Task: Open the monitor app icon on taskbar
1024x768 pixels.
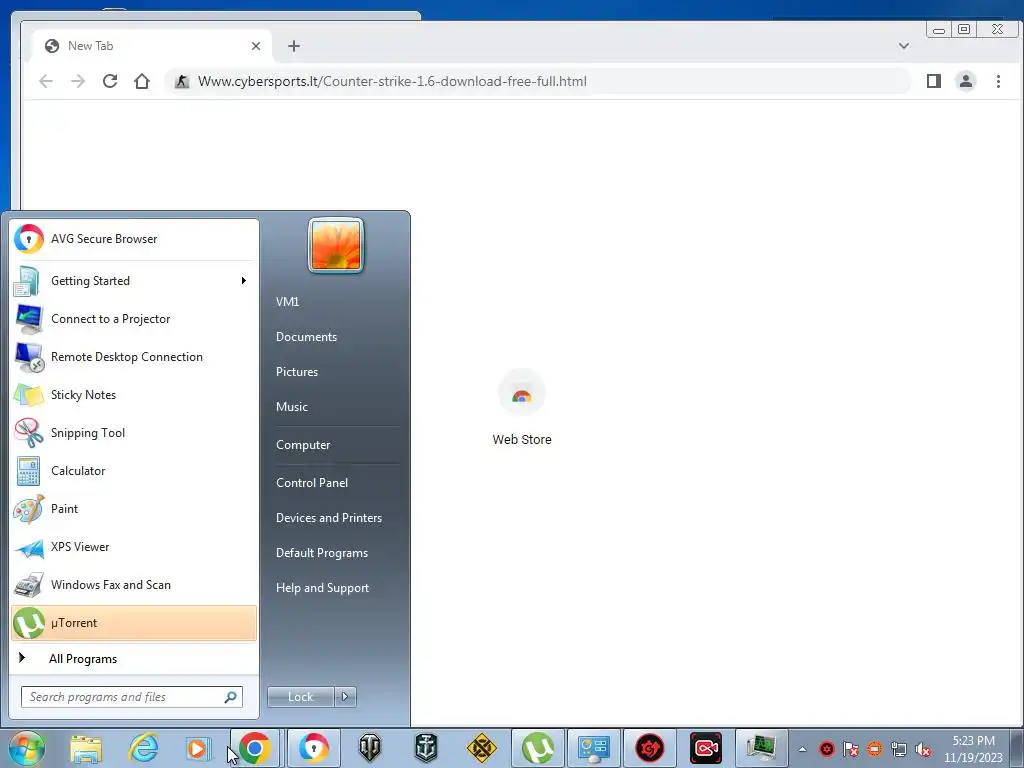Action: [762, 748]
